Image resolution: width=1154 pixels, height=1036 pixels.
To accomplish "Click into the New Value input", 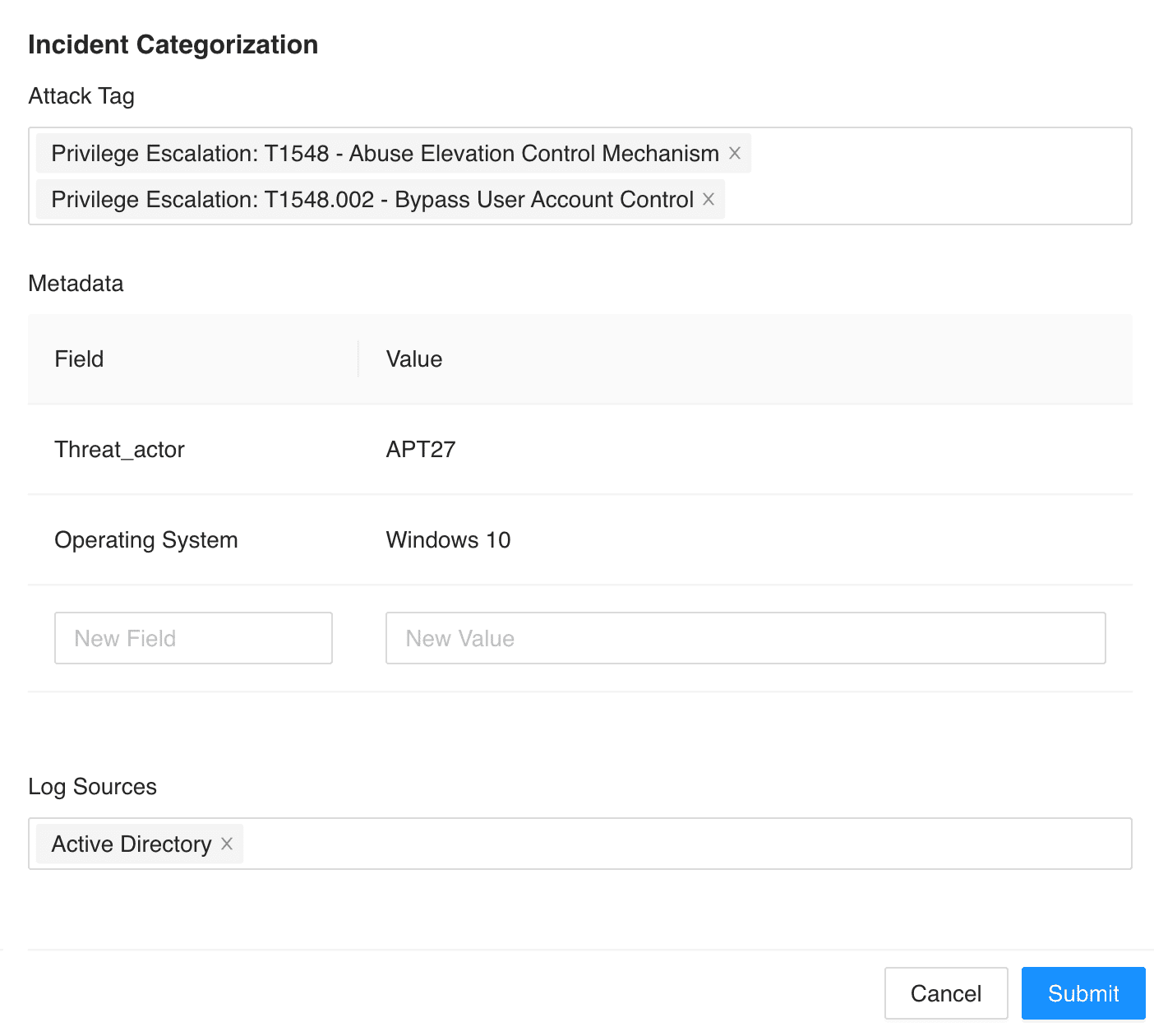I will pos(745,638).
